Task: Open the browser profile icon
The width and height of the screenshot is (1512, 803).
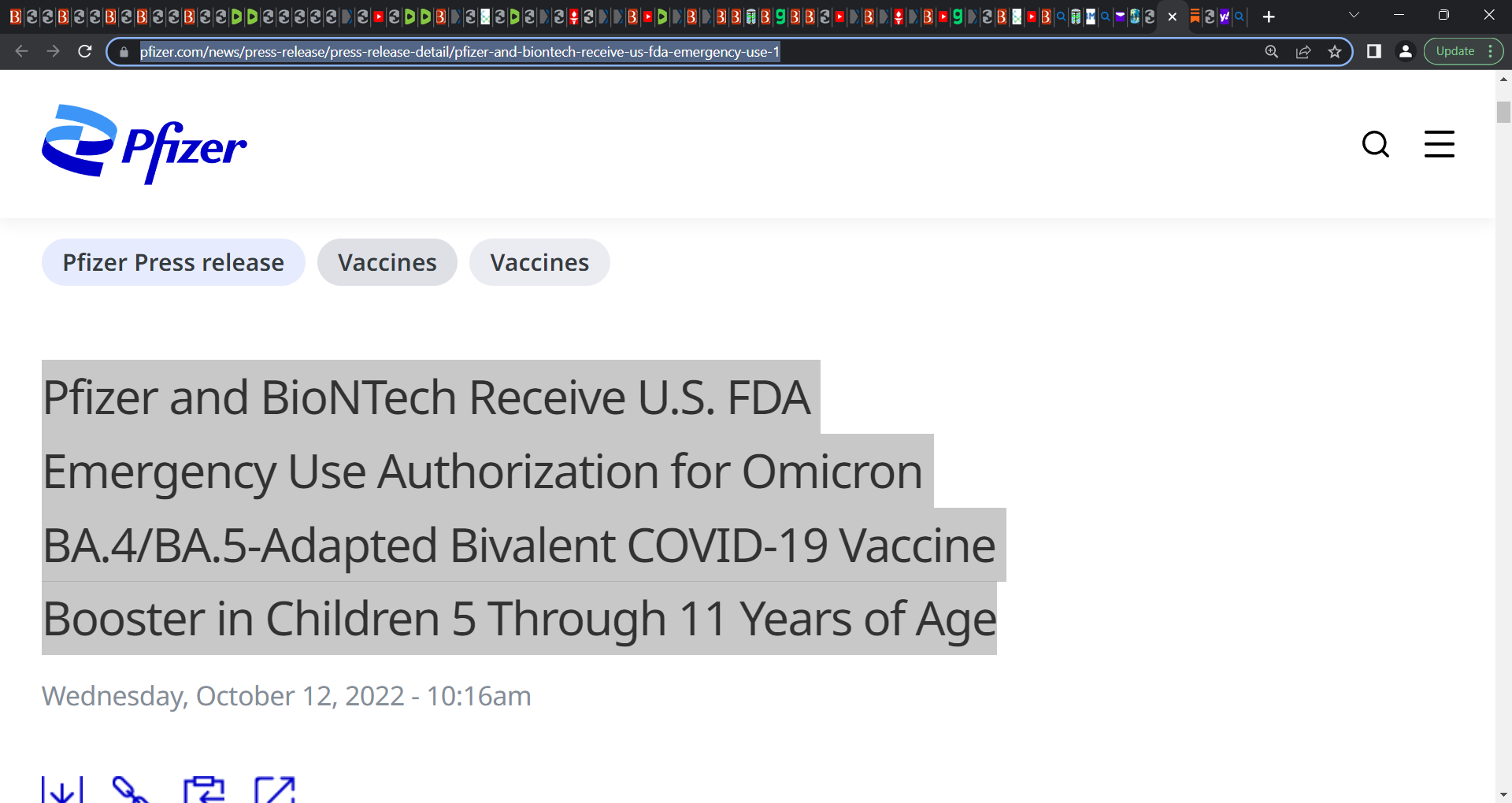Action: pyautogui.click(x=1406, y=51)
